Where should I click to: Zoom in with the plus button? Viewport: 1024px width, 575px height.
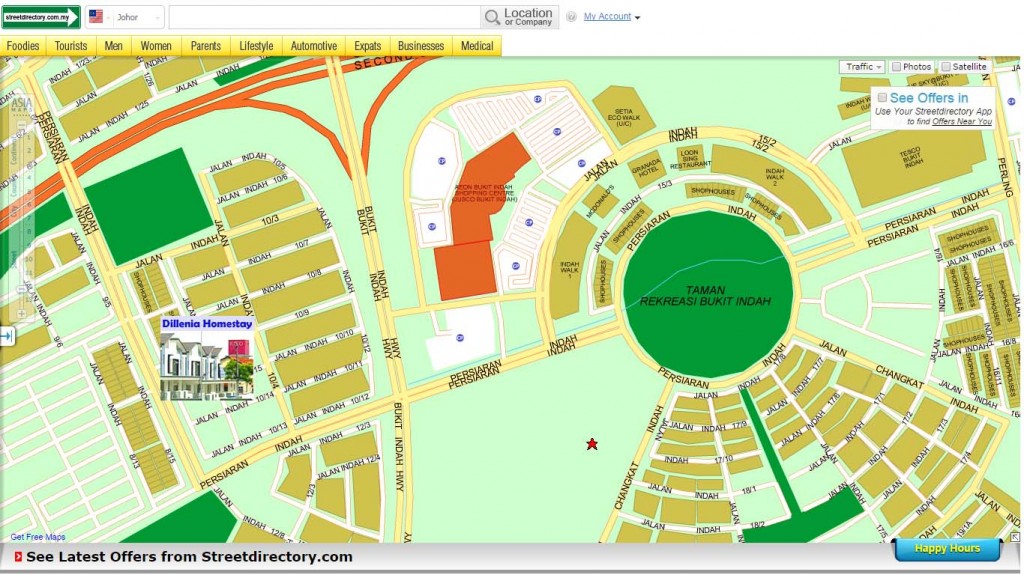22,314
